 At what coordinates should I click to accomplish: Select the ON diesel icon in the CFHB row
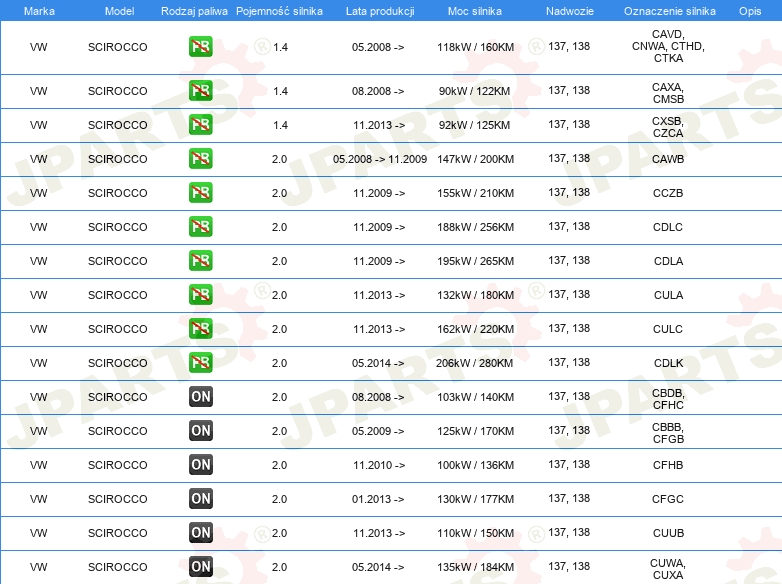point(200,465)
